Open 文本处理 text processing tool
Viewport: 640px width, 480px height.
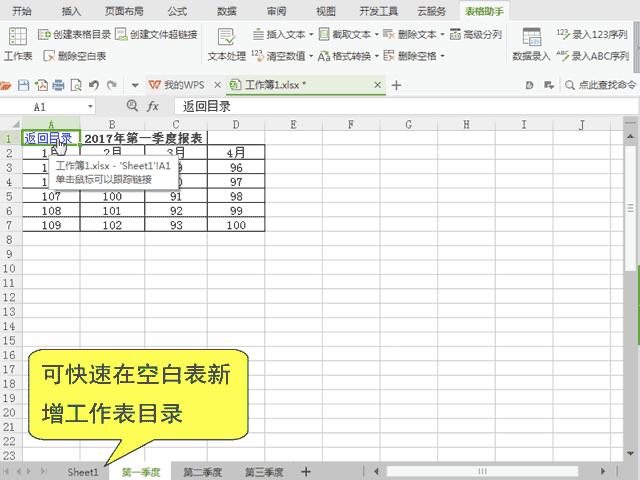[227, 45]
